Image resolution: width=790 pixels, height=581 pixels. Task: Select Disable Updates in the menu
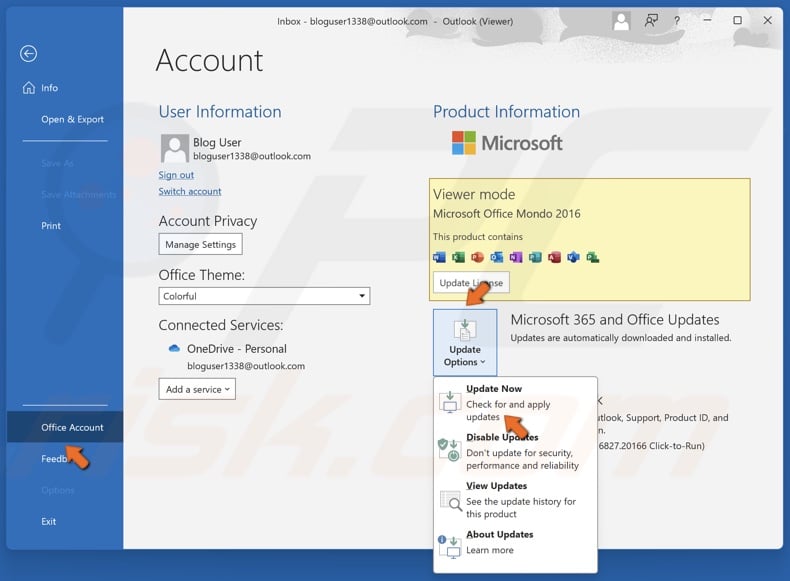pyautogui.click(x=515, y=451)
